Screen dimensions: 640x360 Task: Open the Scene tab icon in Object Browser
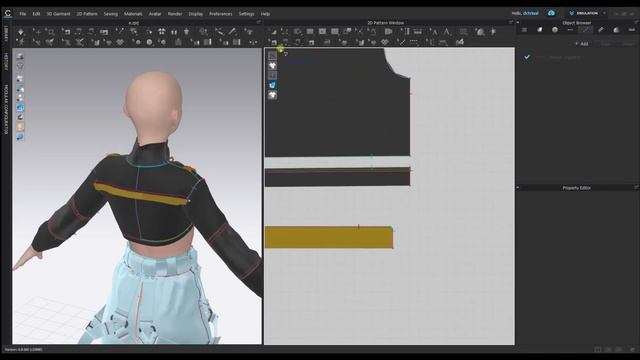pos(524,30)
